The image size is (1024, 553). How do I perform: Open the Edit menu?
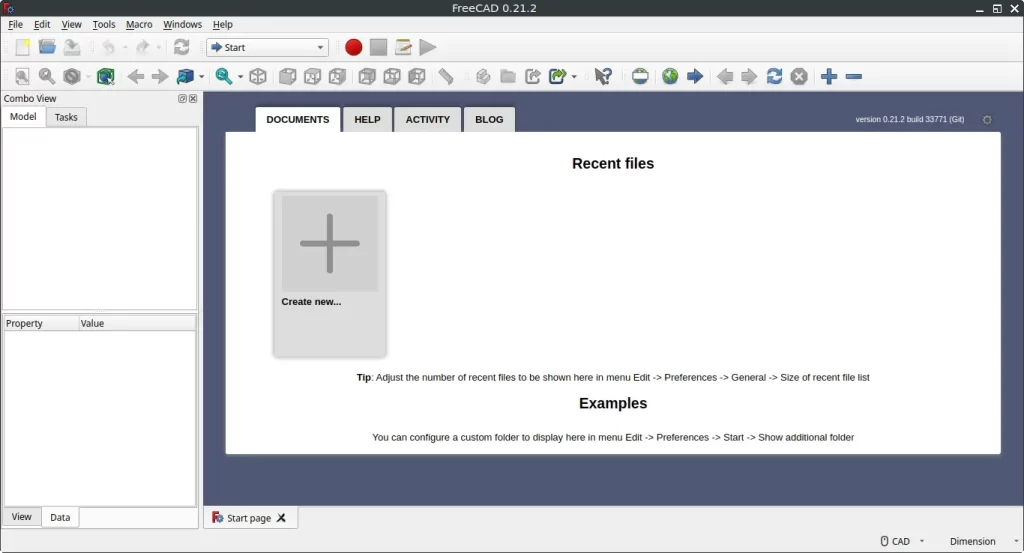[42, 24]
